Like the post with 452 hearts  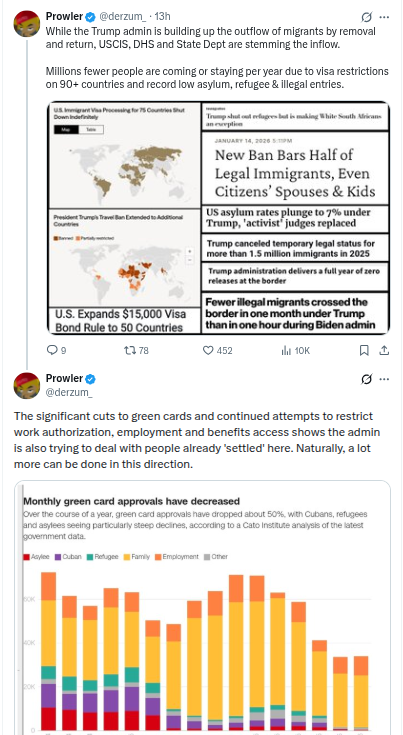tap(217, 351)
